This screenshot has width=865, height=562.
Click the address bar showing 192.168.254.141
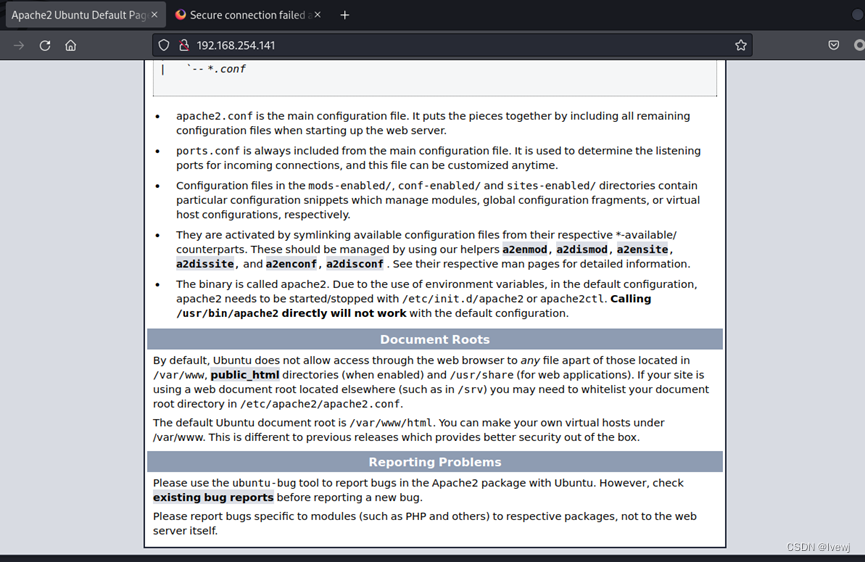452,45
